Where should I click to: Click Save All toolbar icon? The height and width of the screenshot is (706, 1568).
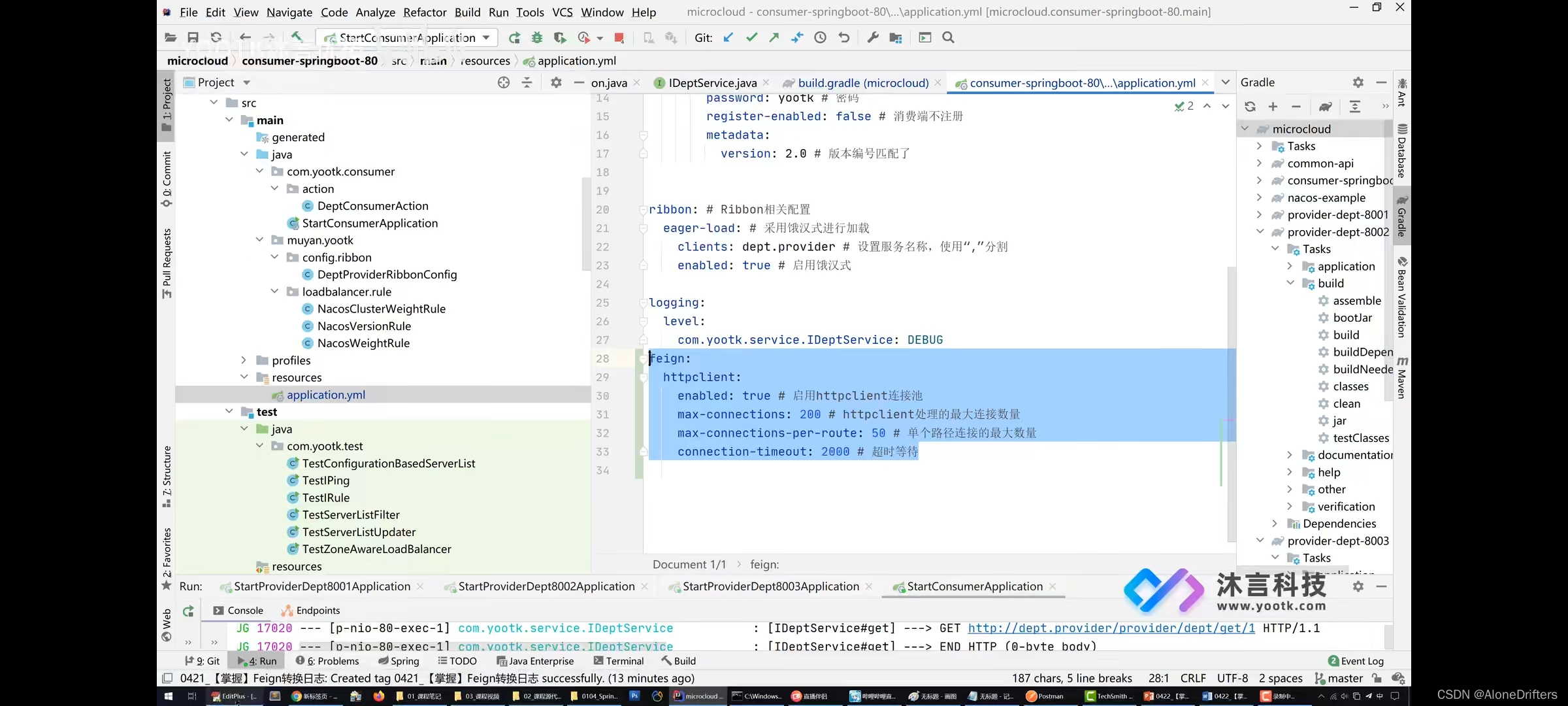pyautogui.click(x=193, y=38)
